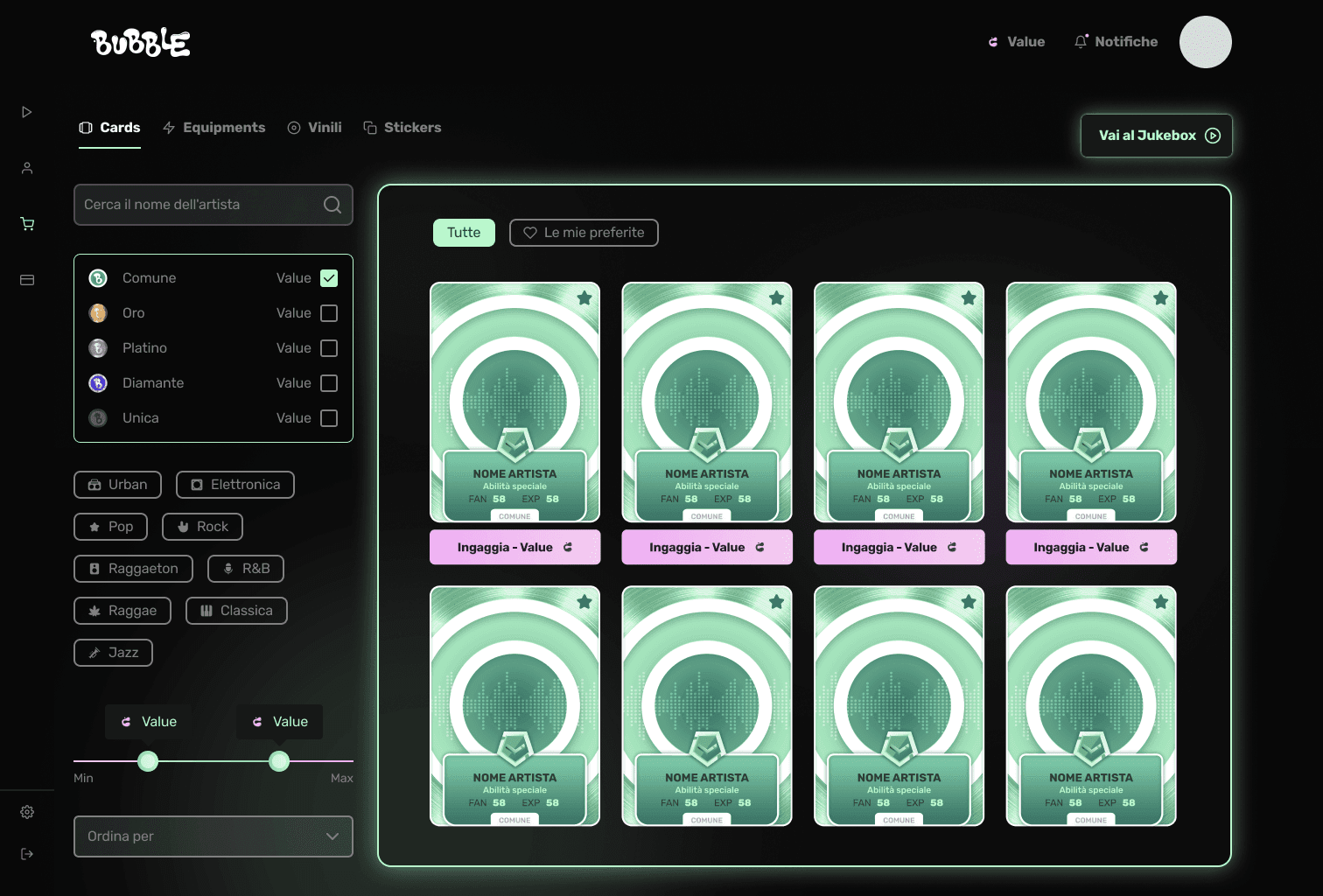This screenshot has height=896, width=1323.
Task: Click Ingaggia - Value under first card
Action: click(x=514, y=547)
